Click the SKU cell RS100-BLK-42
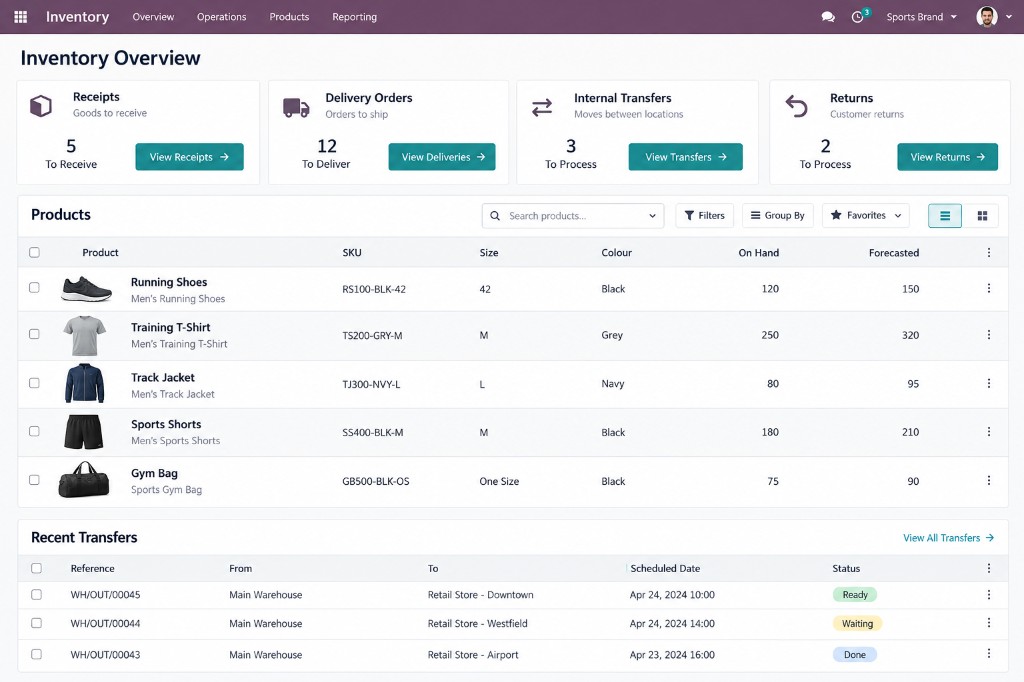This screenshot has height=682, width=1024. point(374,289)
